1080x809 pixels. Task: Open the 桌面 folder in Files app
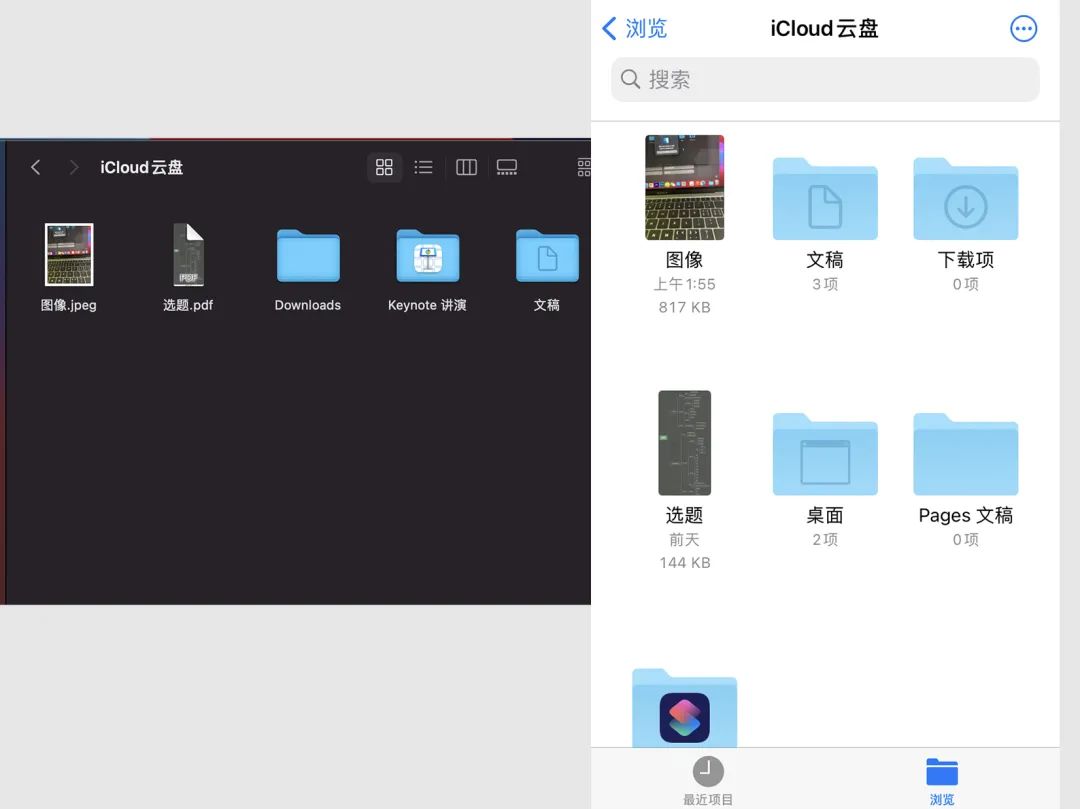point(824,455)
